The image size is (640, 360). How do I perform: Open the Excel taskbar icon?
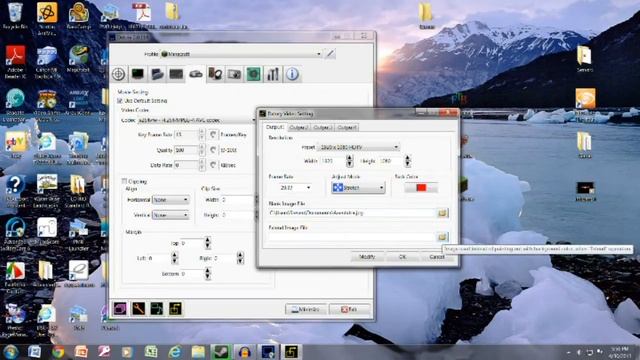(x=151, y=351)
